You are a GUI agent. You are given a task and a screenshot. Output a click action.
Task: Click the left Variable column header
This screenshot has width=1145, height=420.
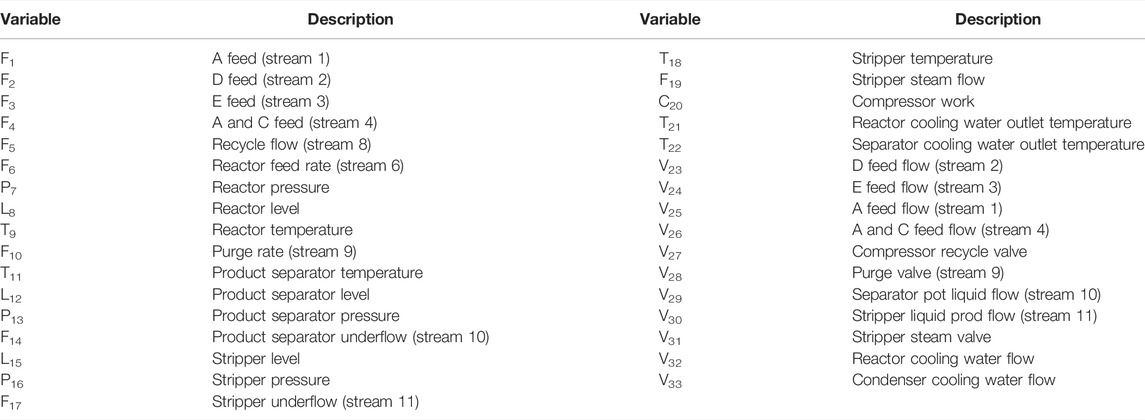pyautogui.click(x=30, y=20)
